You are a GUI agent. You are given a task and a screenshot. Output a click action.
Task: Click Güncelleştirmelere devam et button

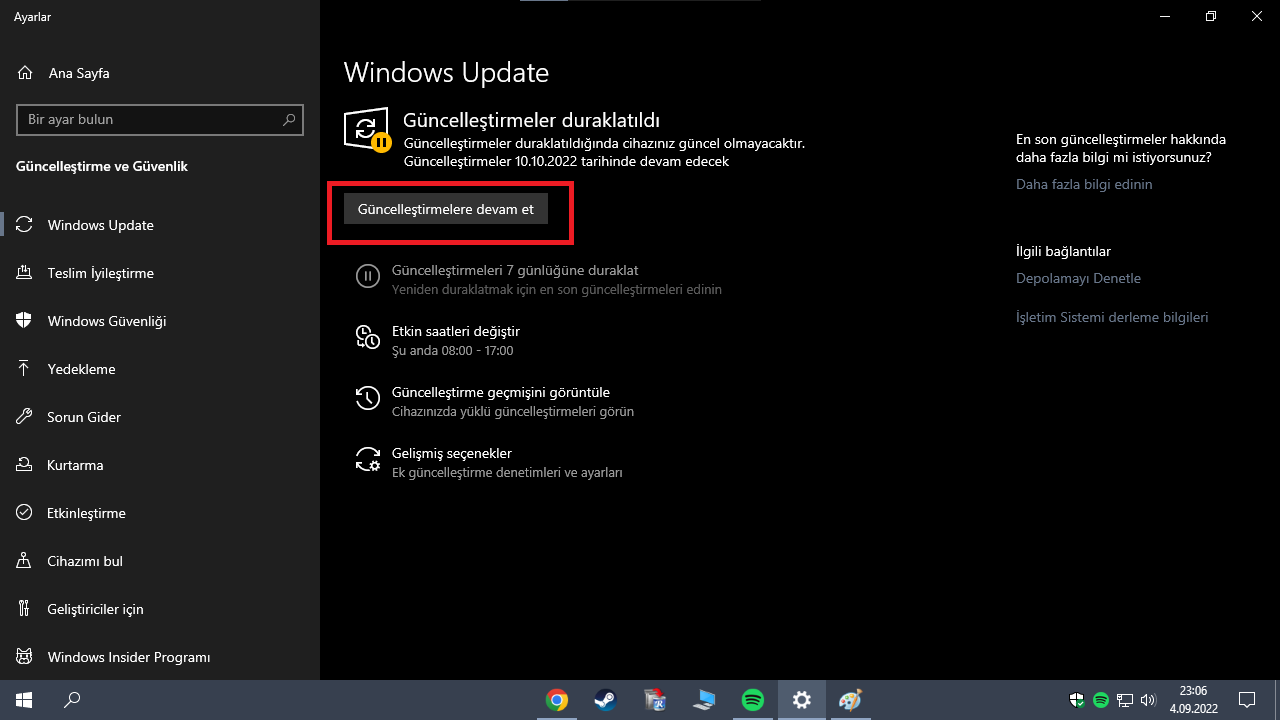click(446, 209)
